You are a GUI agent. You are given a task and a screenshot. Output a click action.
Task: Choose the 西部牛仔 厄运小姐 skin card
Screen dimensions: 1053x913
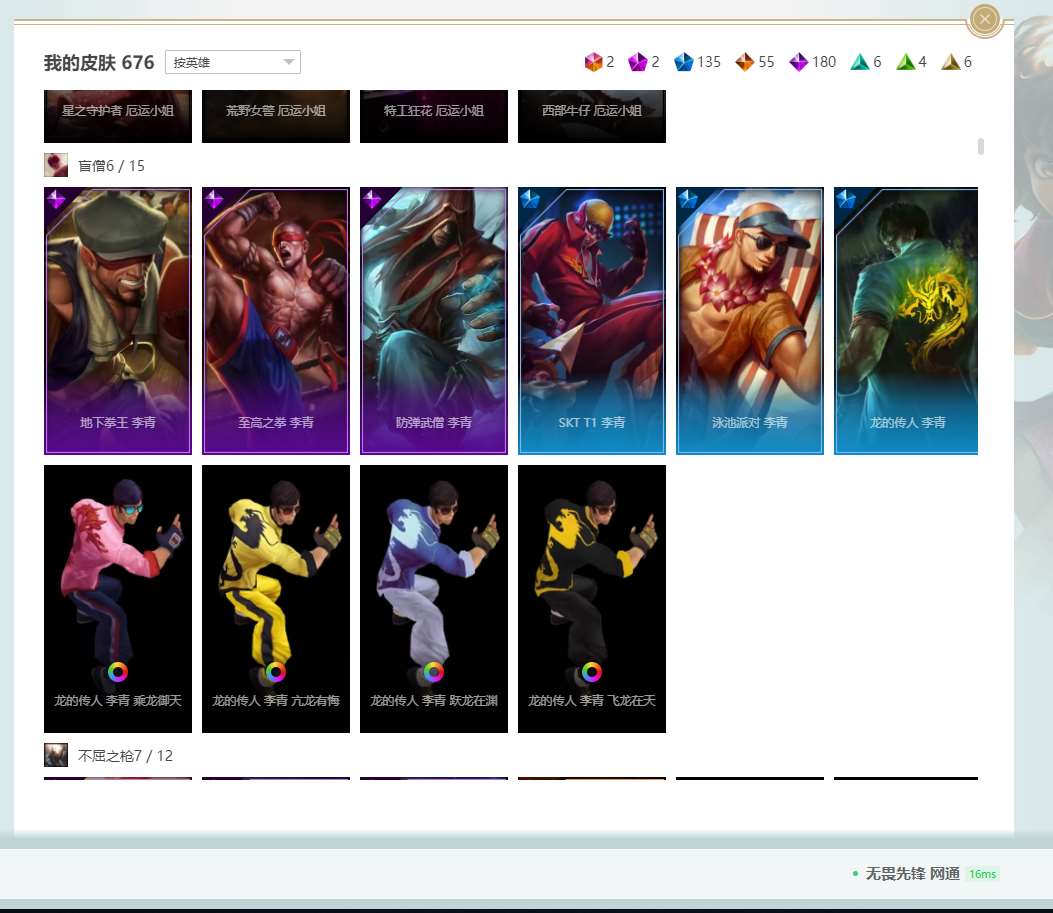tap(592, 116)
